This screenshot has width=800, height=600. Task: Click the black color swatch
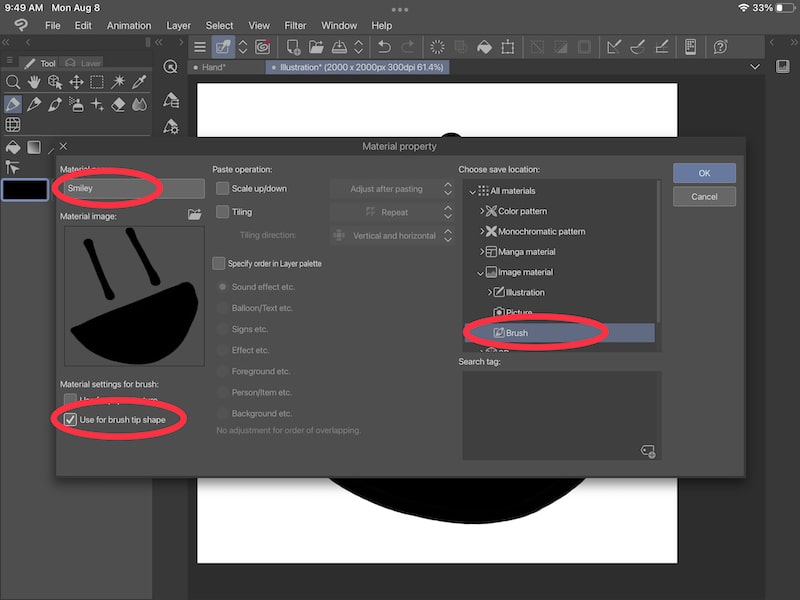point(24,190)
